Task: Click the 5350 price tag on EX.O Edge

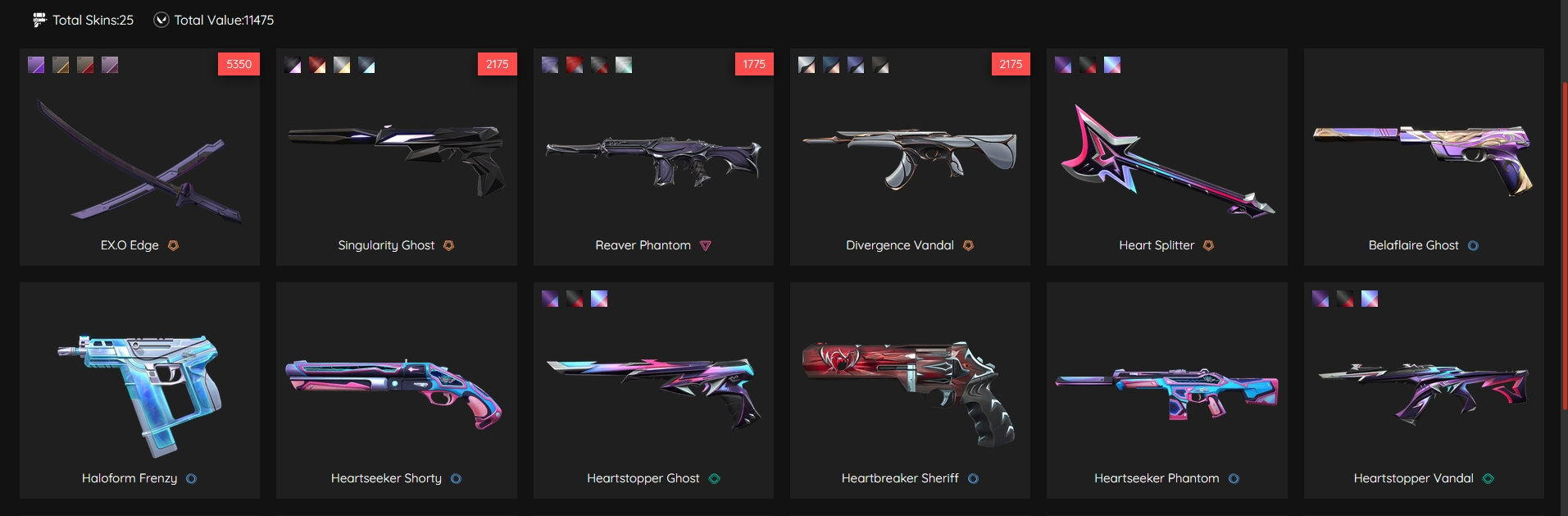Action: (x=239, y=64)
